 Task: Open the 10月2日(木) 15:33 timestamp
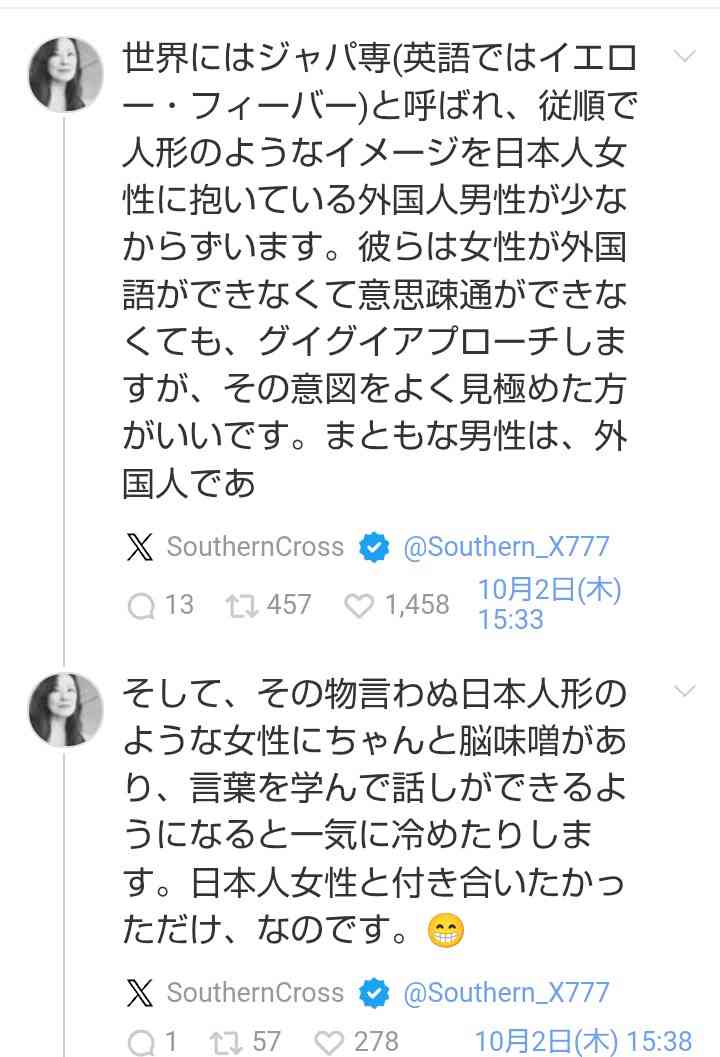click(x=549, y=604)
